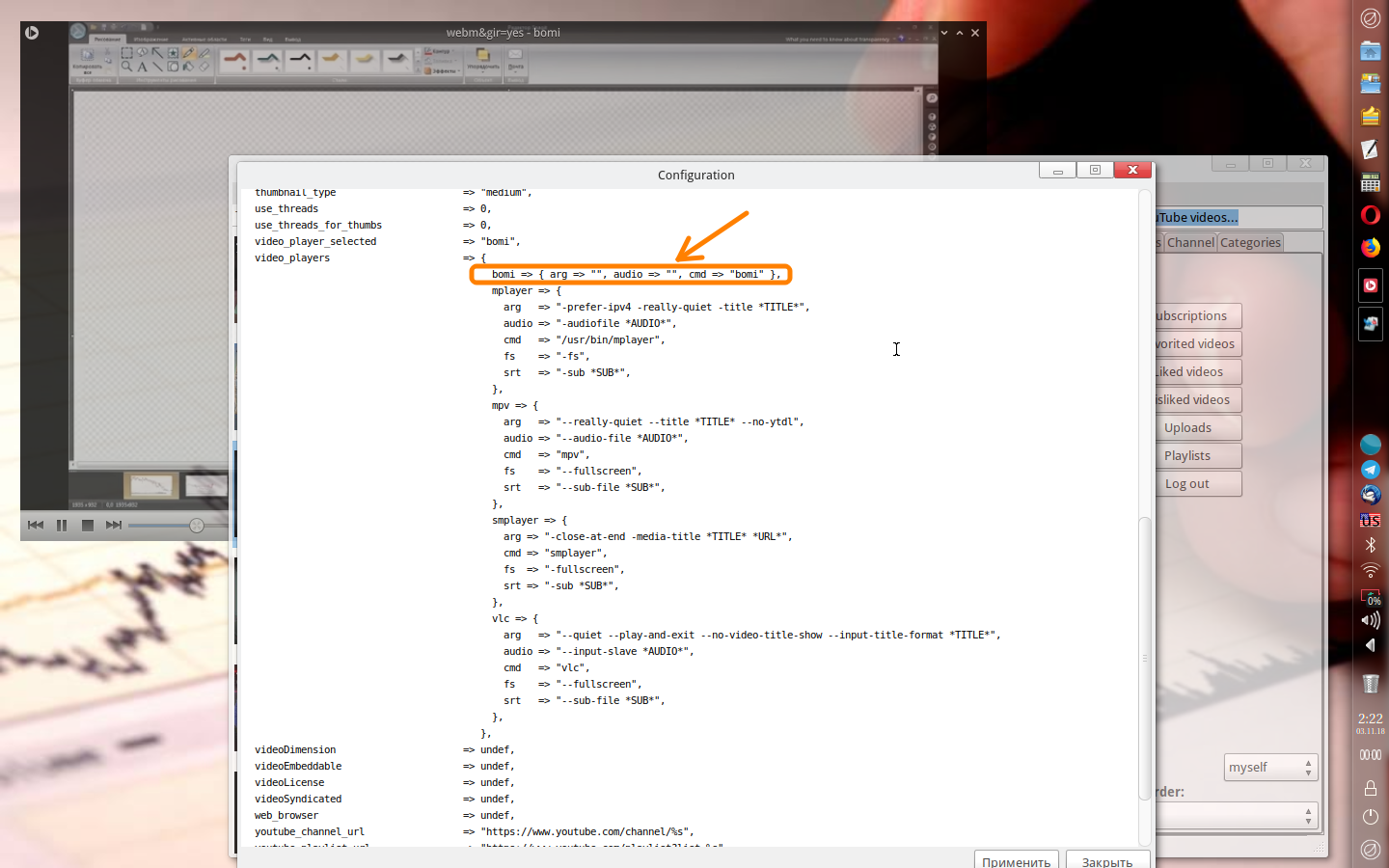
Task: Click the Log out button
Action: pos(1198,484)
